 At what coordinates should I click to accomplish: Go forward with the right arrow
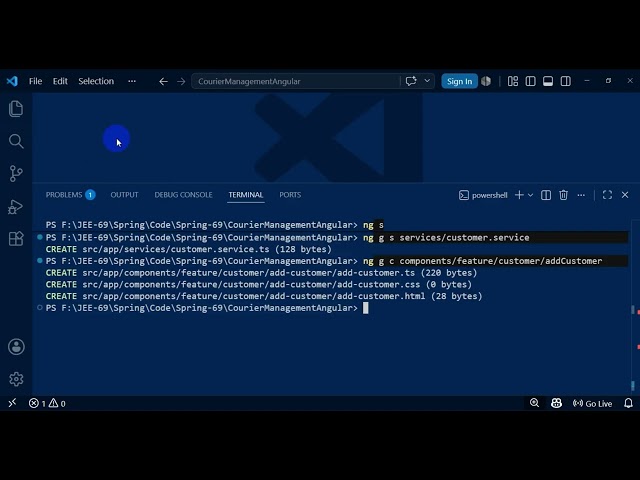181,82
